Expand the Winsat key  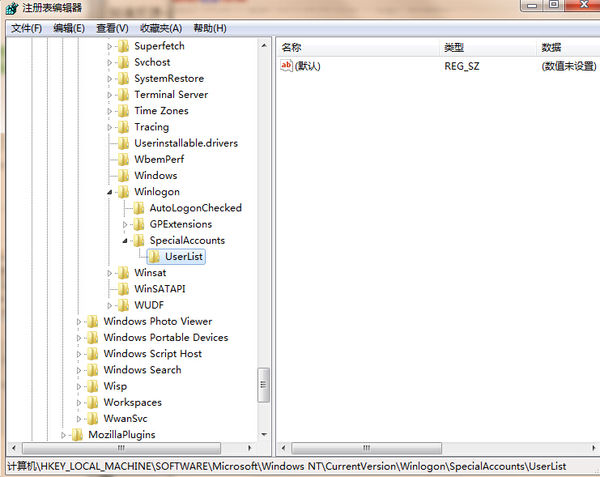(x=109, y=273)
